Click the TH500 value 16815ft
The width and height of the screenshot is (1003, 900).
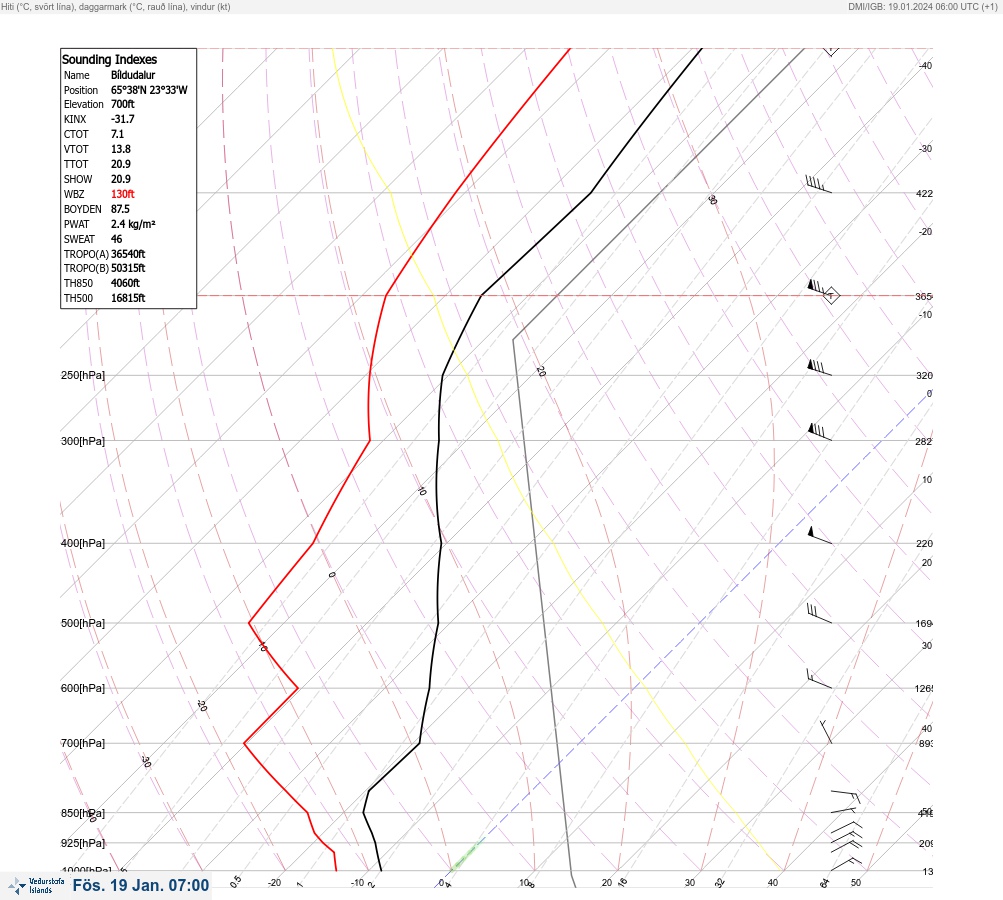128,298
